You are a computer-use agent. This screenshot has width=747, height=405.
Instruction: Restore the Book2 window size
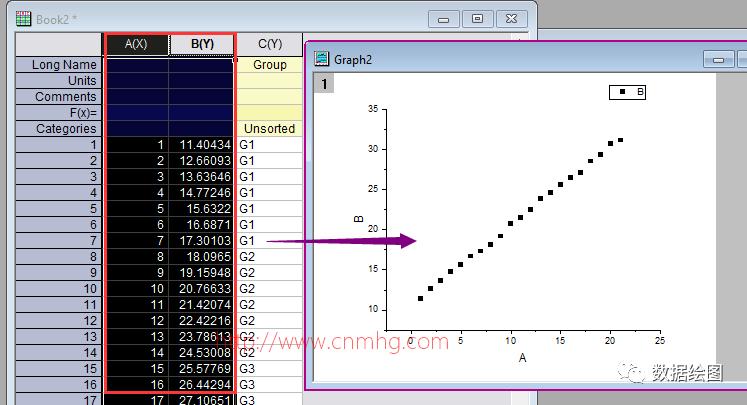coord(477,19)
